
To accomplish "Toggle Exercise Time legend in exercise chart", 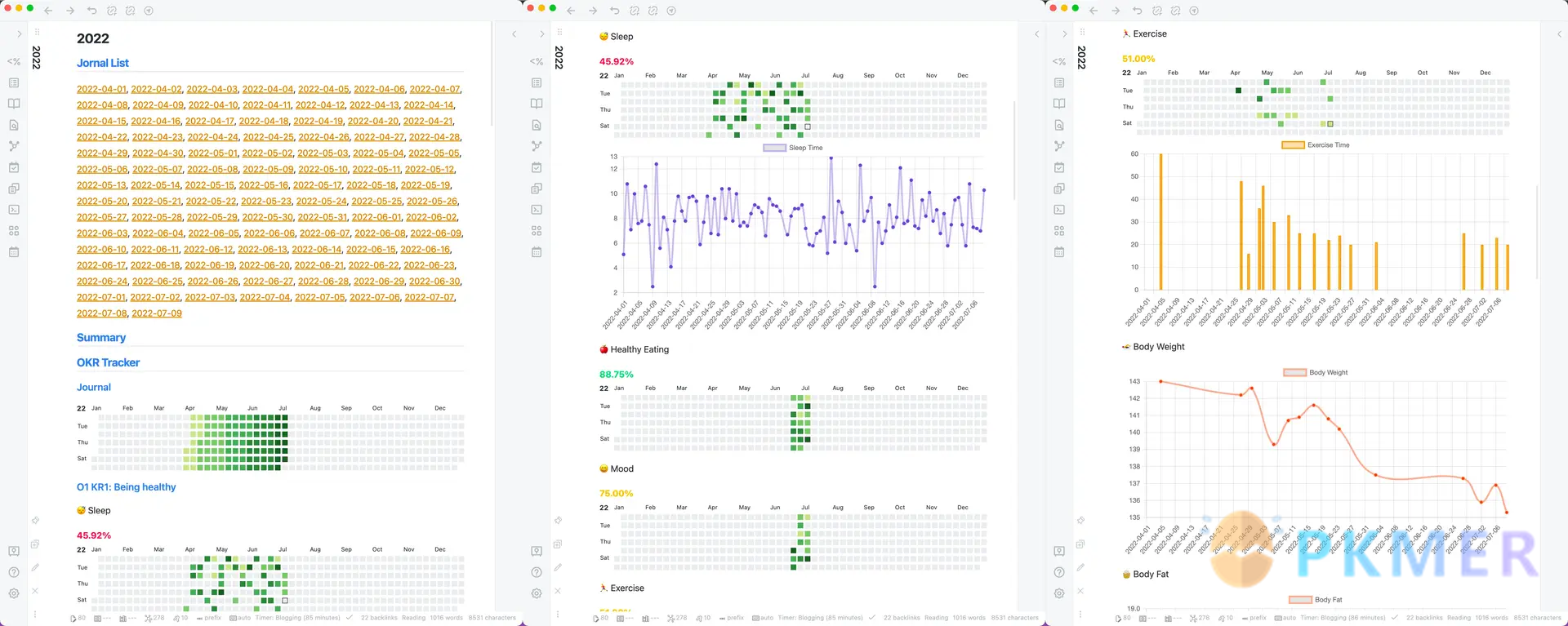I will [1316, 144].
